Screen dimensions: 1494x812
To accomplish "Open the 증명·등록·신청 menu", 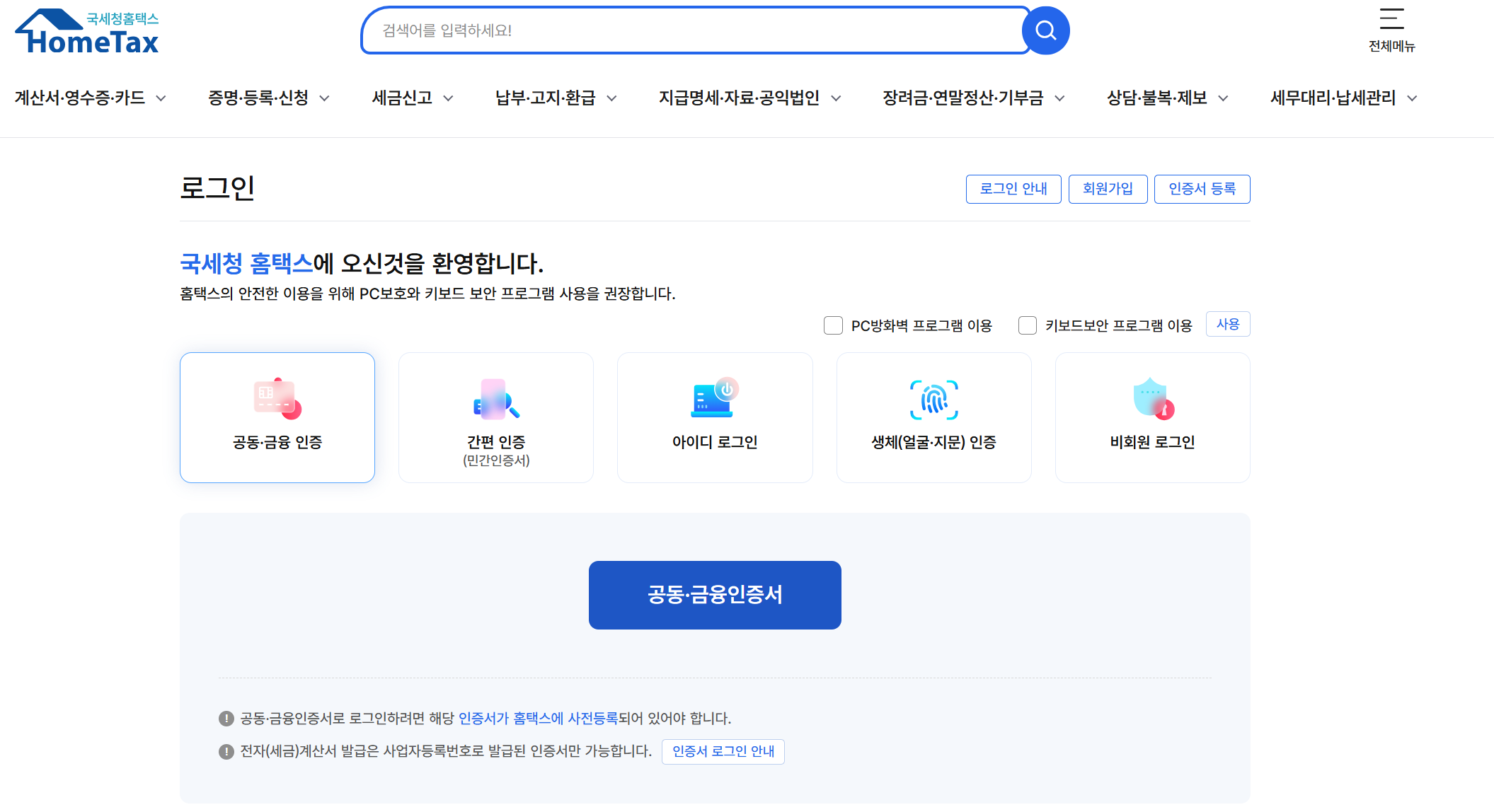I will point(258,98).
